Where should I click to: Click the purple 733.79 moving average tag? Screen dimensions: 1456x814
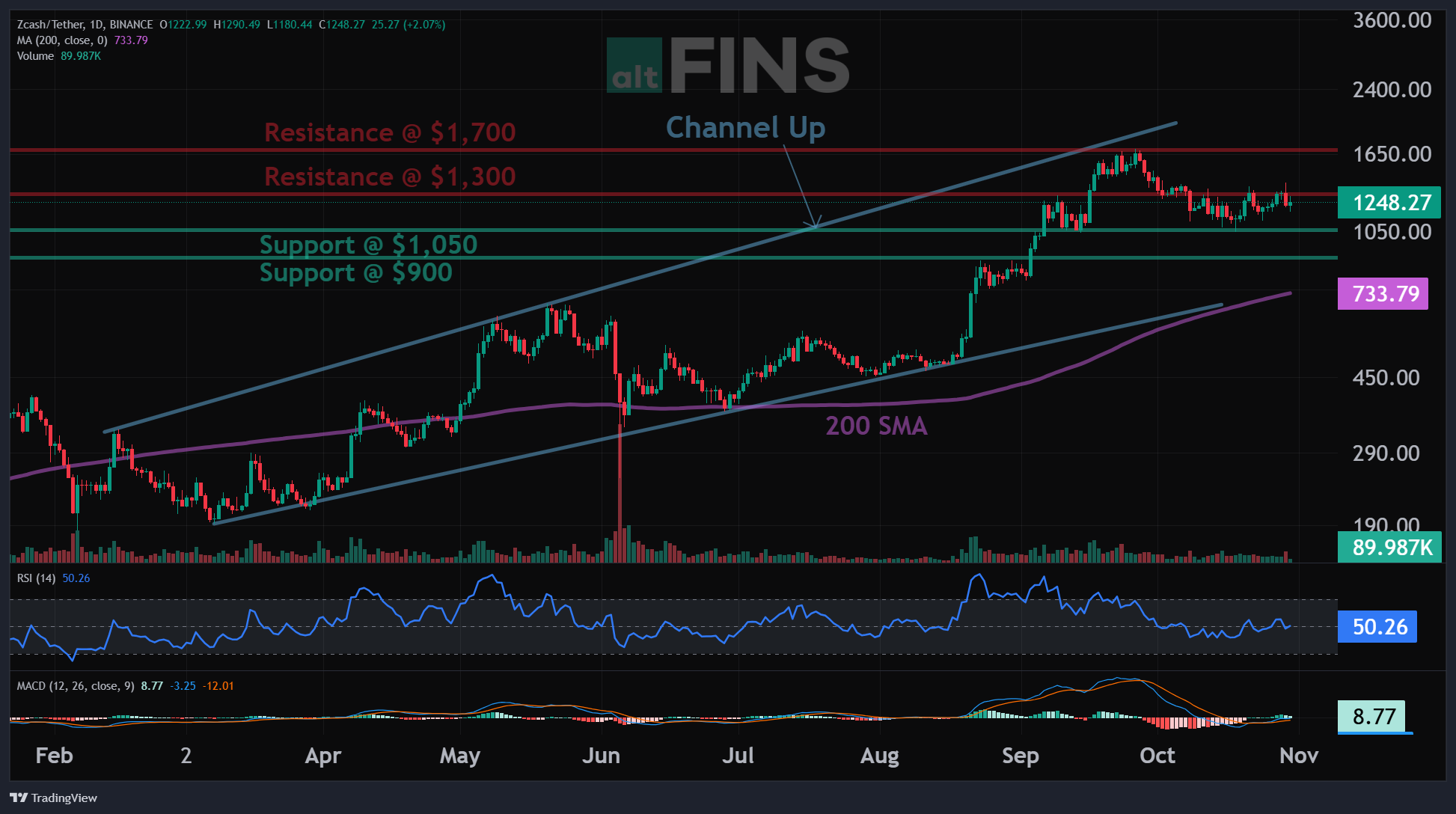click(1383, 293)
